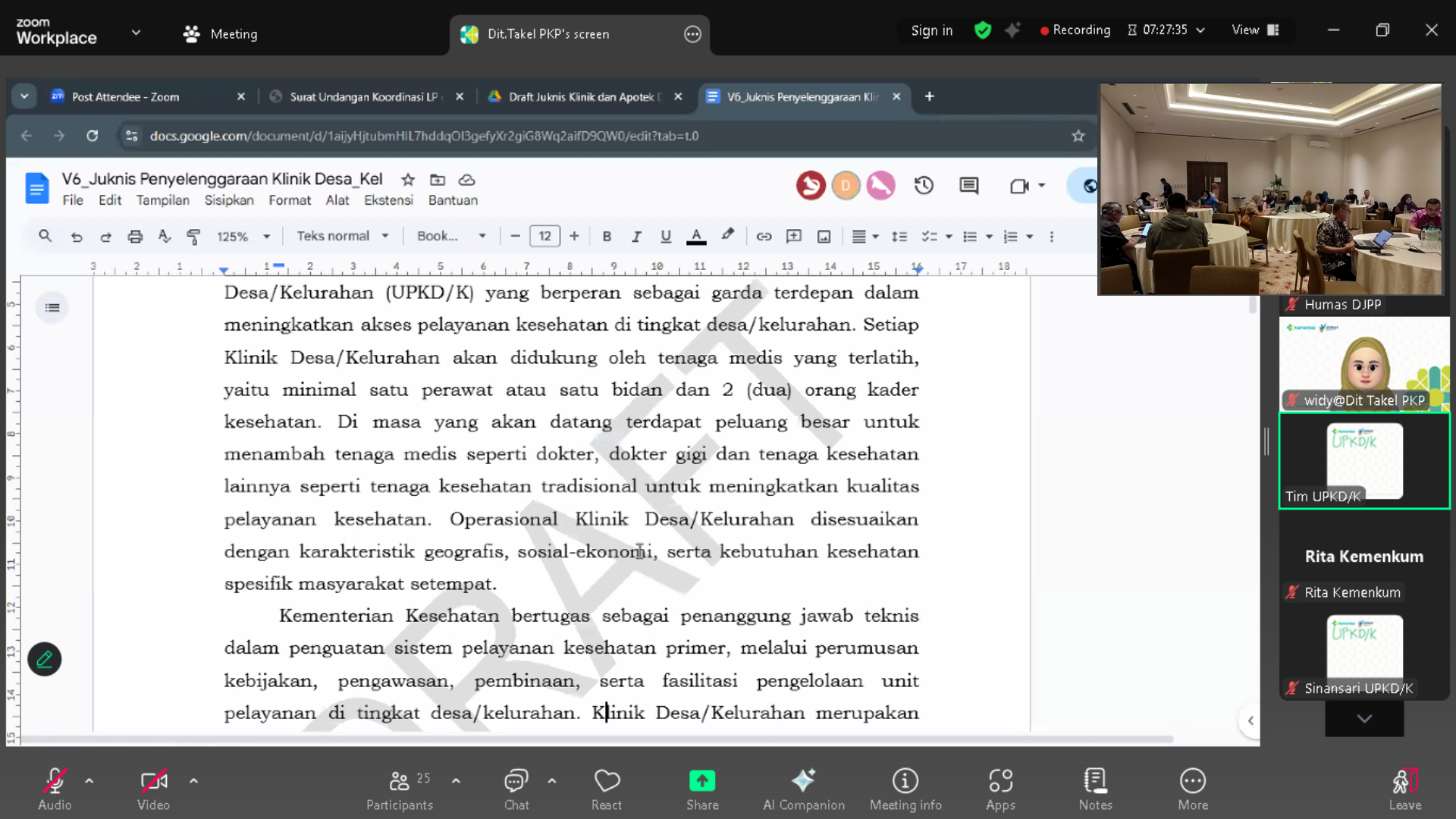Click the Google Docs search icon in toolbar
This screenshot has height=819, width=1456.
(x=45, y=236)
